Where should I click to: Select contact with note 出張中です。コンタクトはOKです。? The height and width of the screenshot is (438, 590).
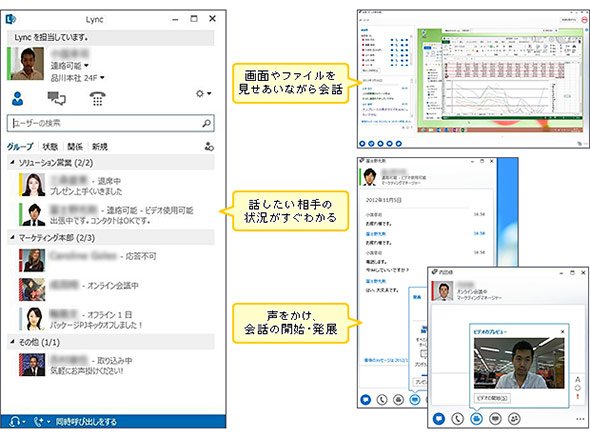(111, 214)
